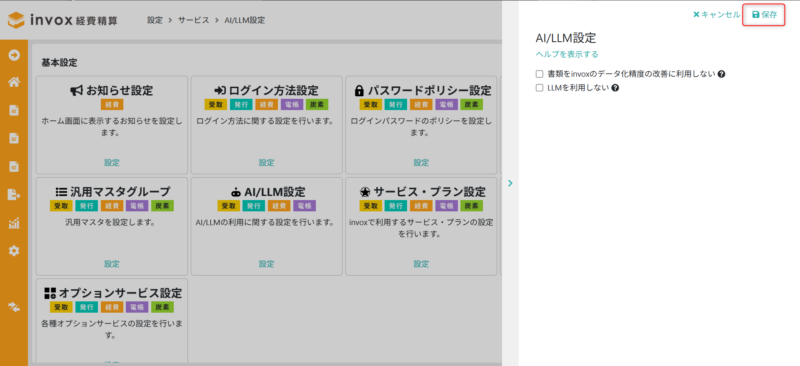Click the AI/LLM設定 panel title
The width and height of the screenshot is (800, 366).
pos(566,38)
